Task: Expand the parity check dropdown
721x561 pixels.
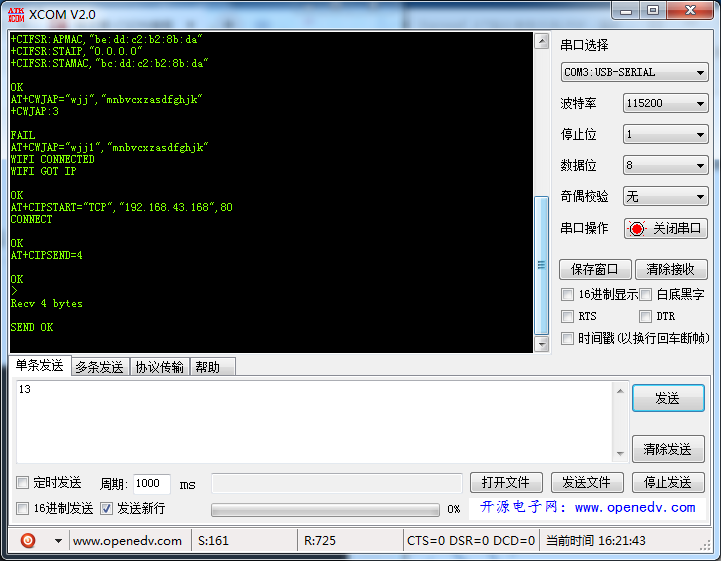Action: [x=665, y=196]
